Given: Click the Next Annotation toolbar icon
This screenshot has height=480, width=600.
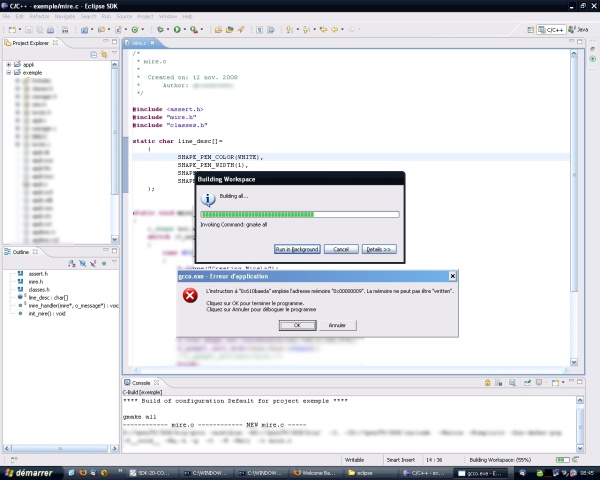Looking at the screenshot, I should (289, 29).
